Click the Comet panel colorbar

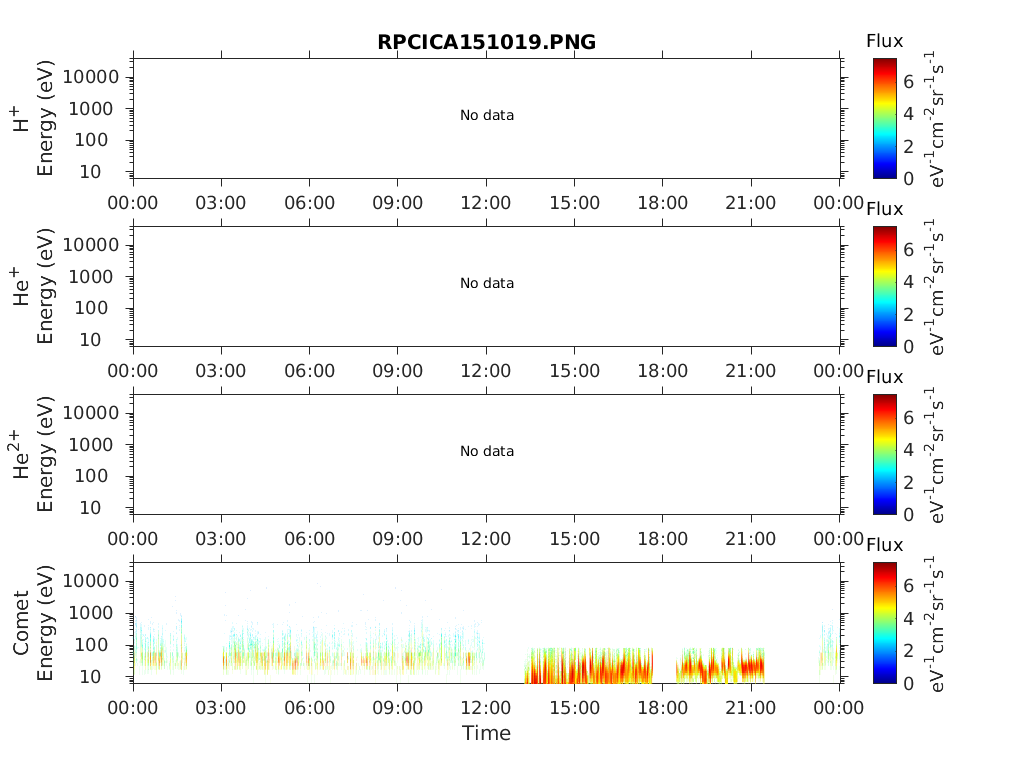[885, 622]
